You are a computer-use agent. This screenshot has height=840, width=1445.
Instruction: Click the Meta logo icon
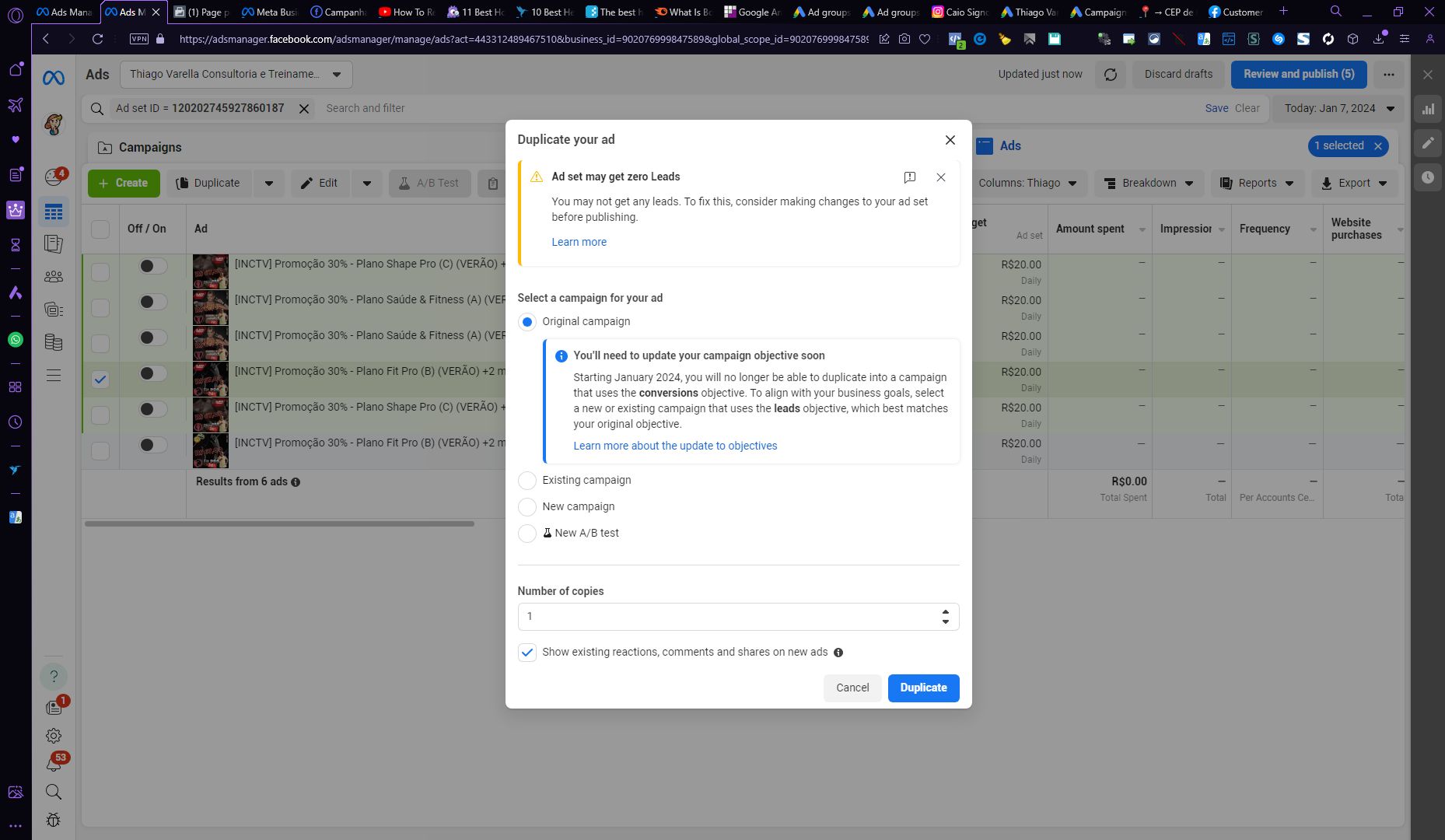pos(54,78)
